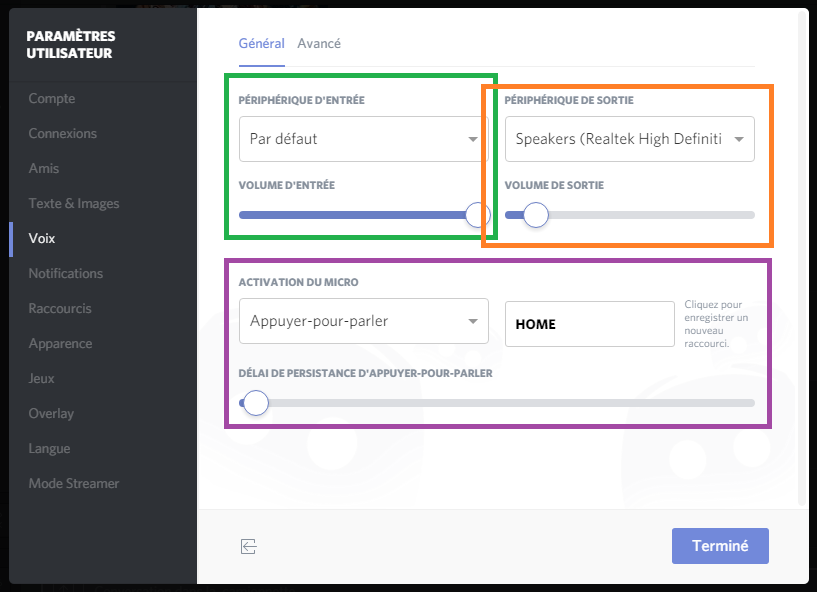Open the Amis settings section
817x592 pixels.
click(44, 168)
